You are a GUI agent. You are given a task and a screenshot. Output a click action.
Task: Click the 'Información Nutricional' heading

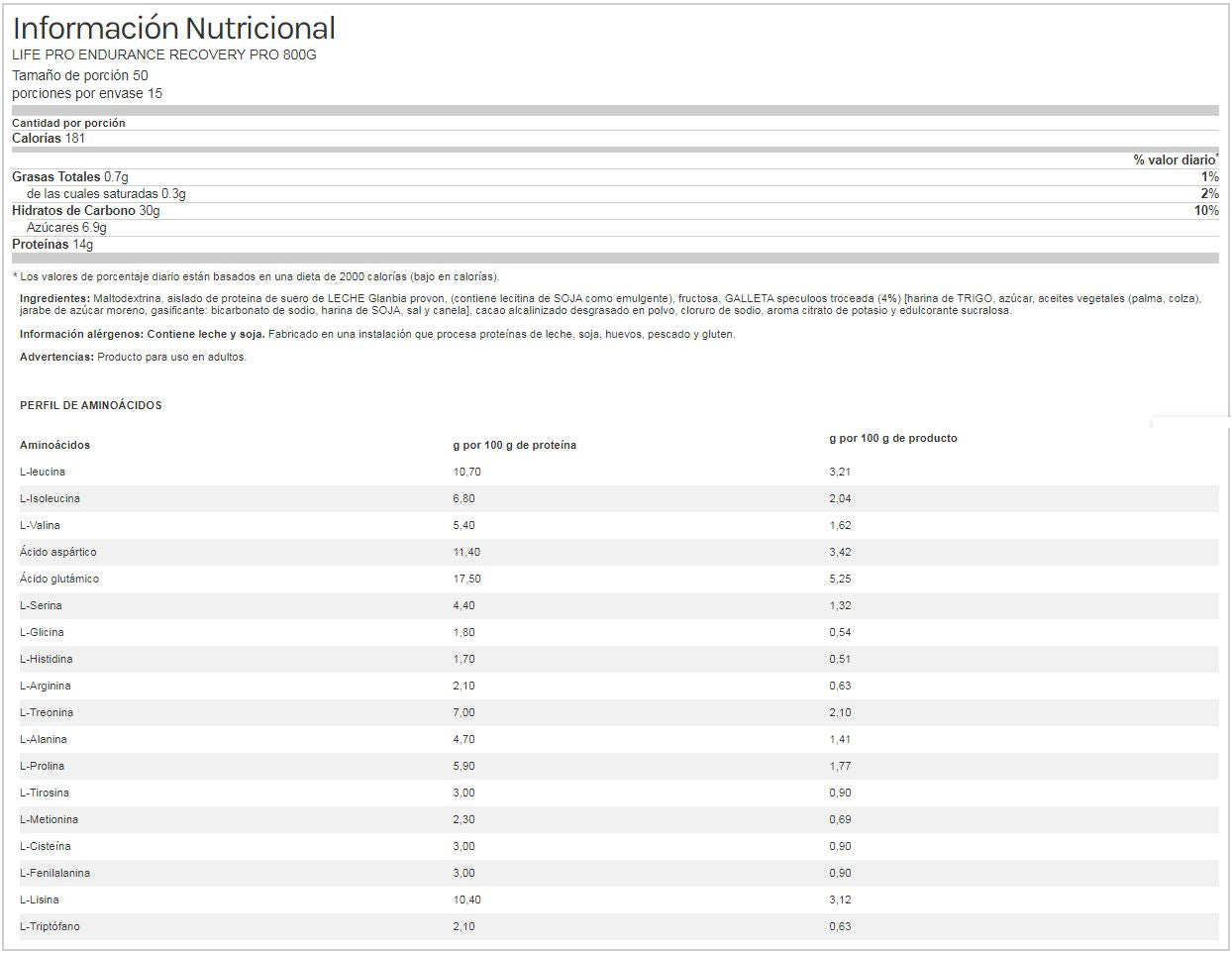point(173,28)
